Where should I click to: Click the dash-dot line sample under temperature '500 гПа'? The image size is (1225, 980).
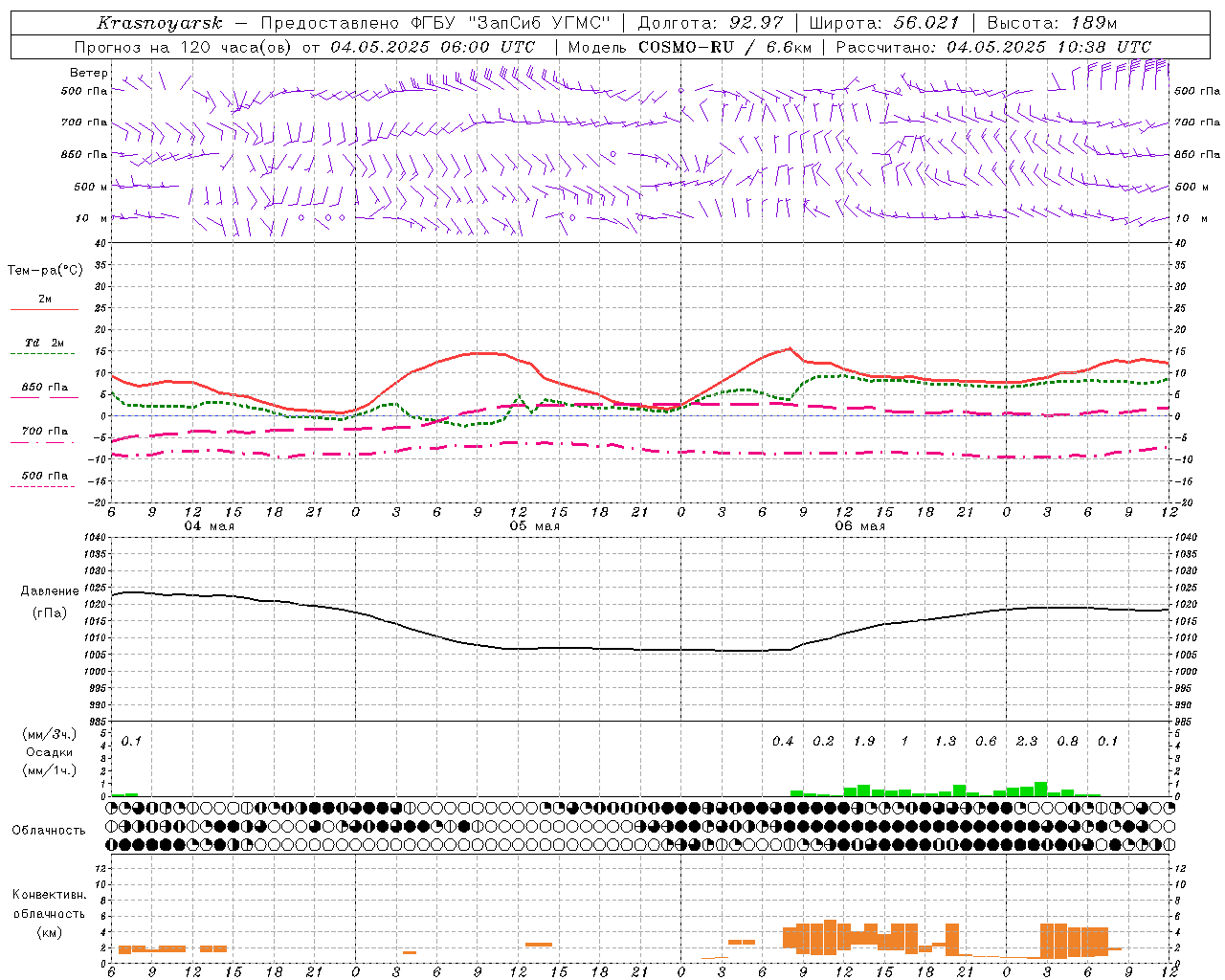click(x=42, y=486)
